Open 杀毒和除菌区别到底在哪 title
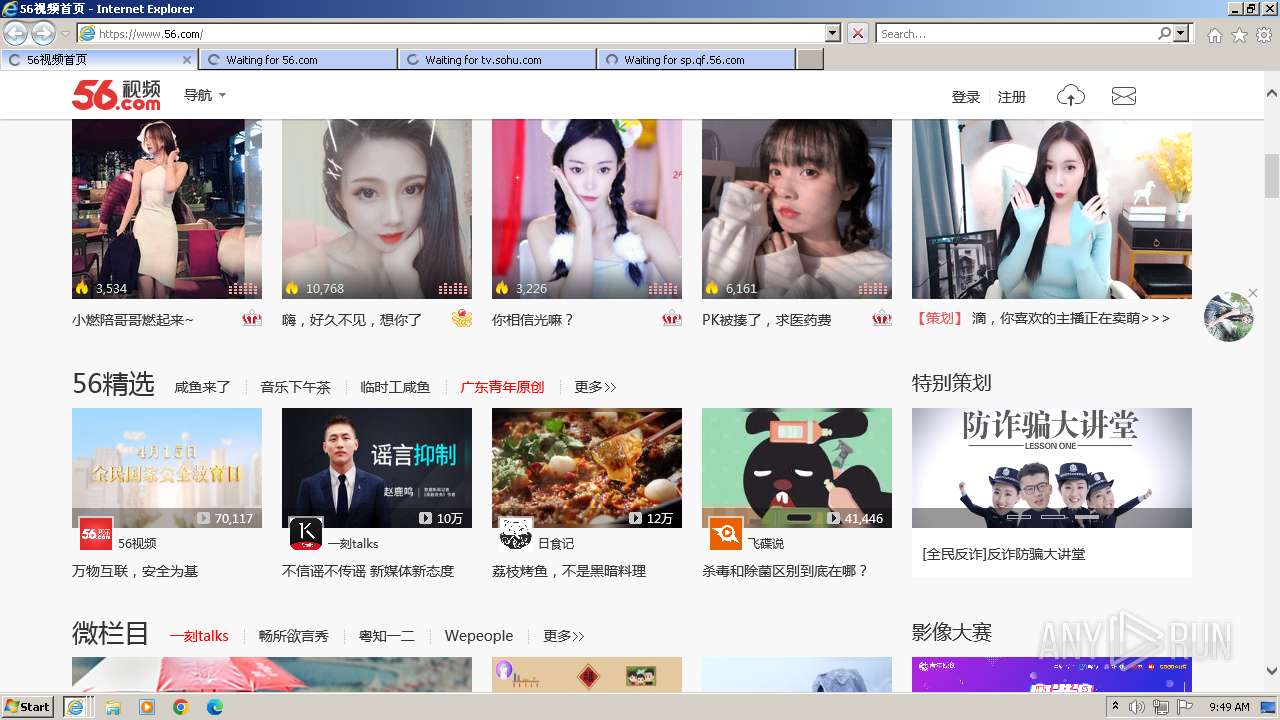This screenshot has width=1280, height=720. 785,571
